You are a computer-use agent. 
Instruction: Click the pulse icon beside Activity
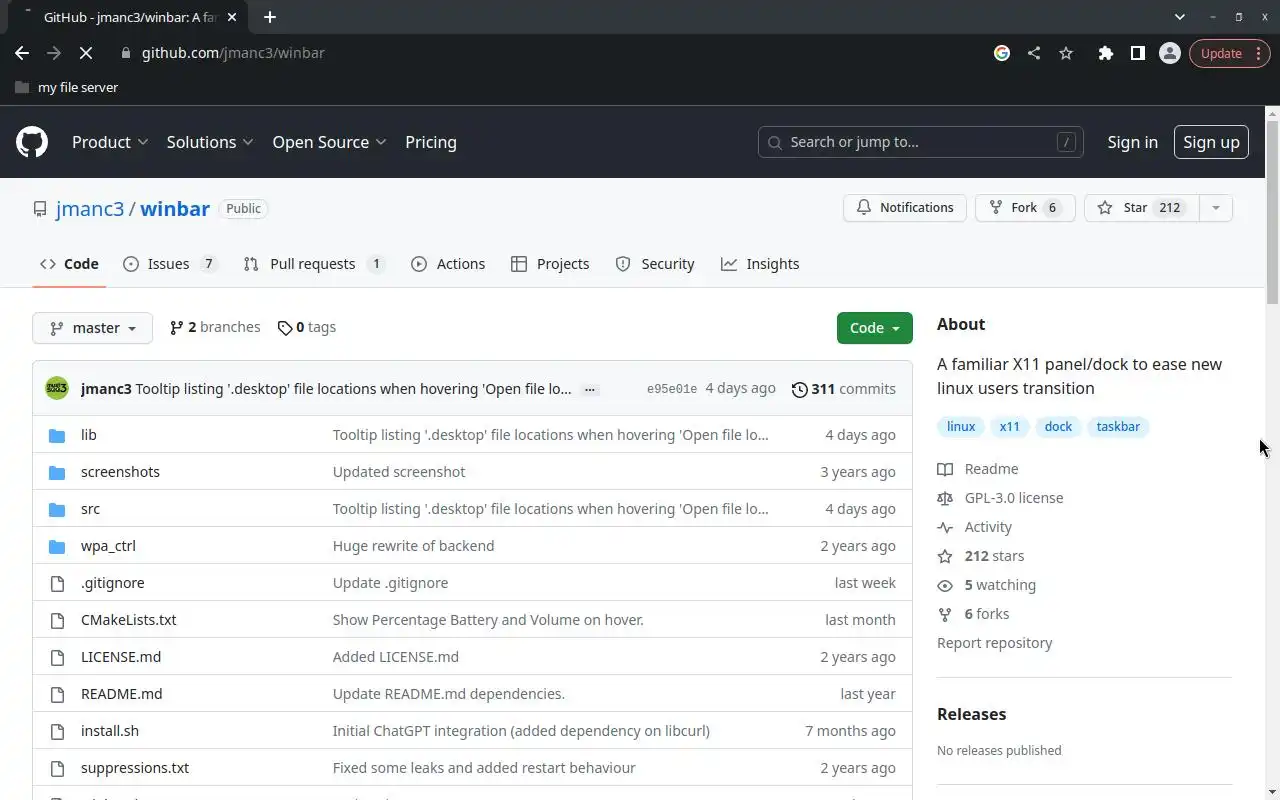click(x=945, y=527)
